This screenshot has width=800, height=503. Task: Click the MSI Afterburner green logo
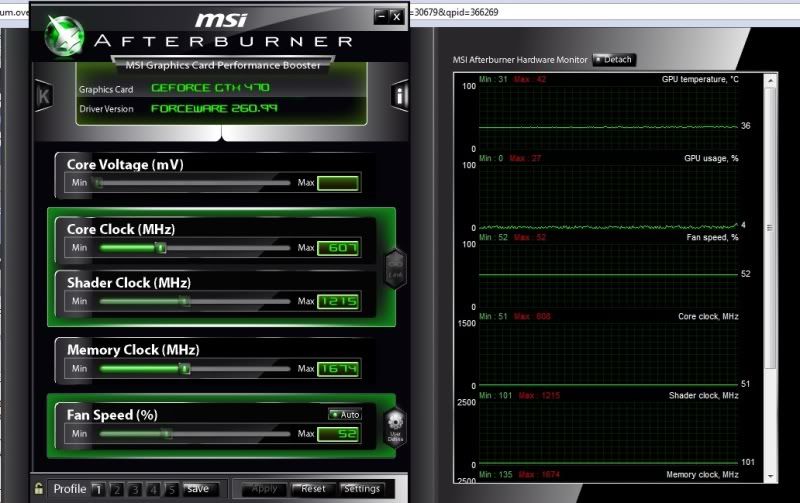click(64, 36)
